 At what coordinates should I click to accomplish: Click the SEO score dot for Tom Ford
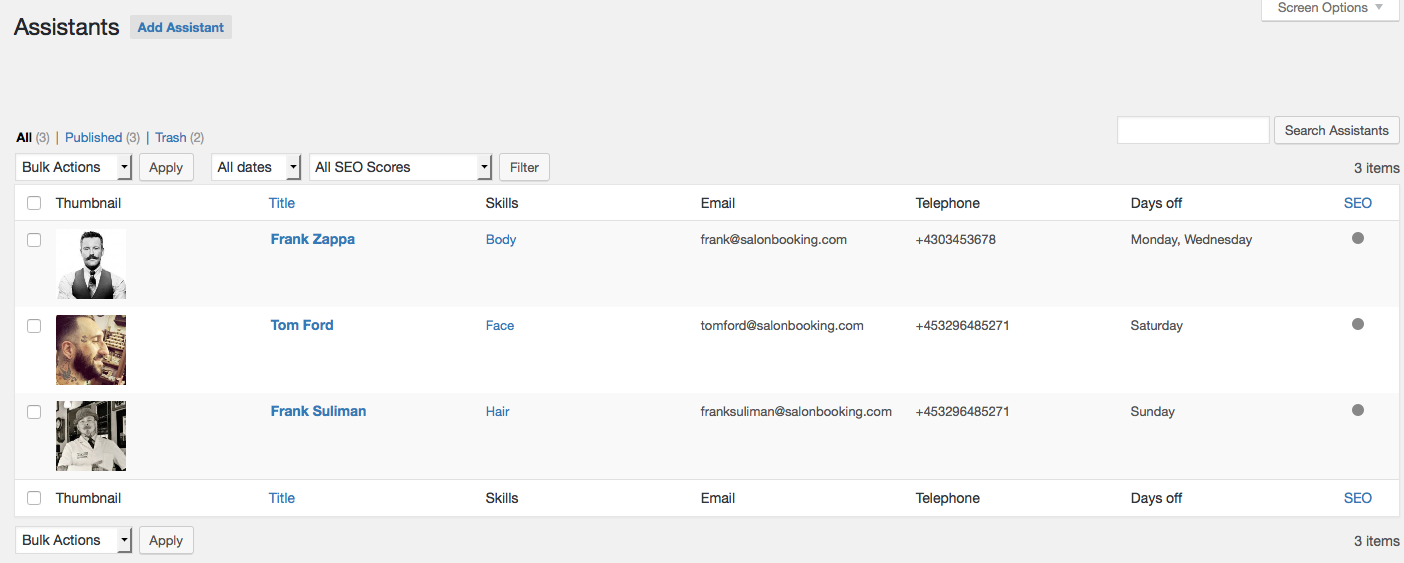pyautogui.click(x=1357, y=324)
